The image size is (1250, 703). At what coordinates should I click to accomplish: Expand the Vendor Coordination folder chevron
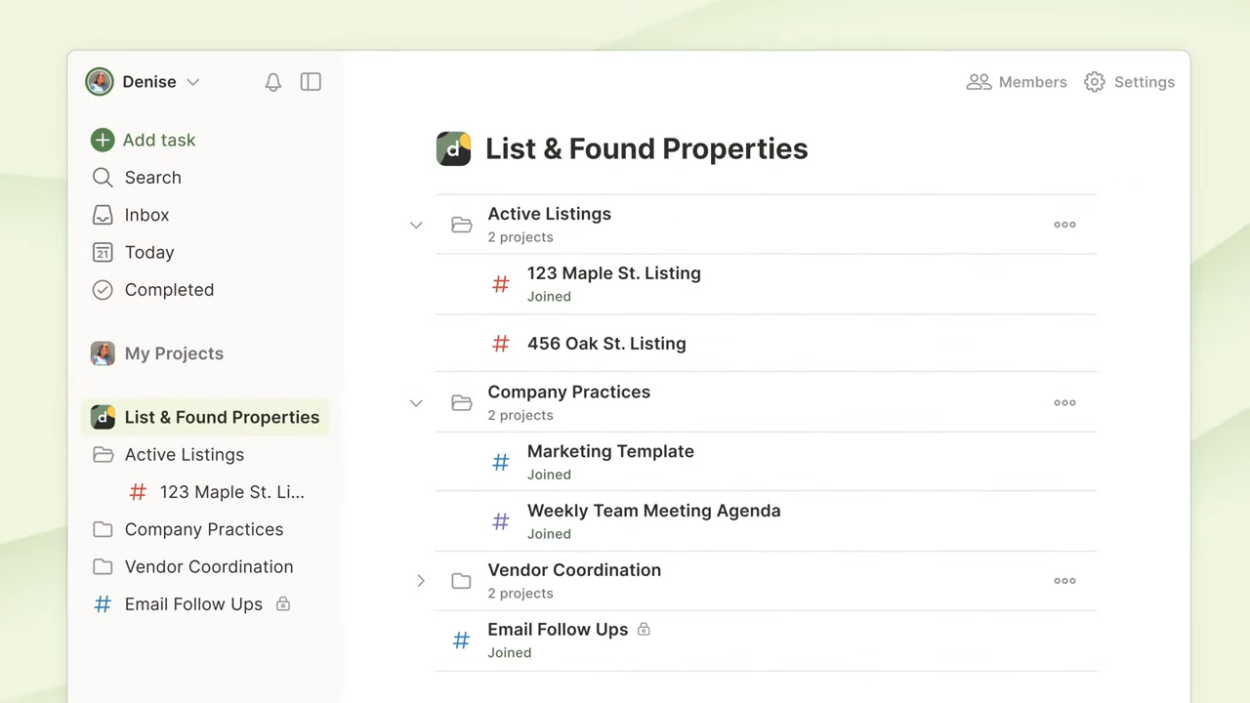(x=421, y=581)
